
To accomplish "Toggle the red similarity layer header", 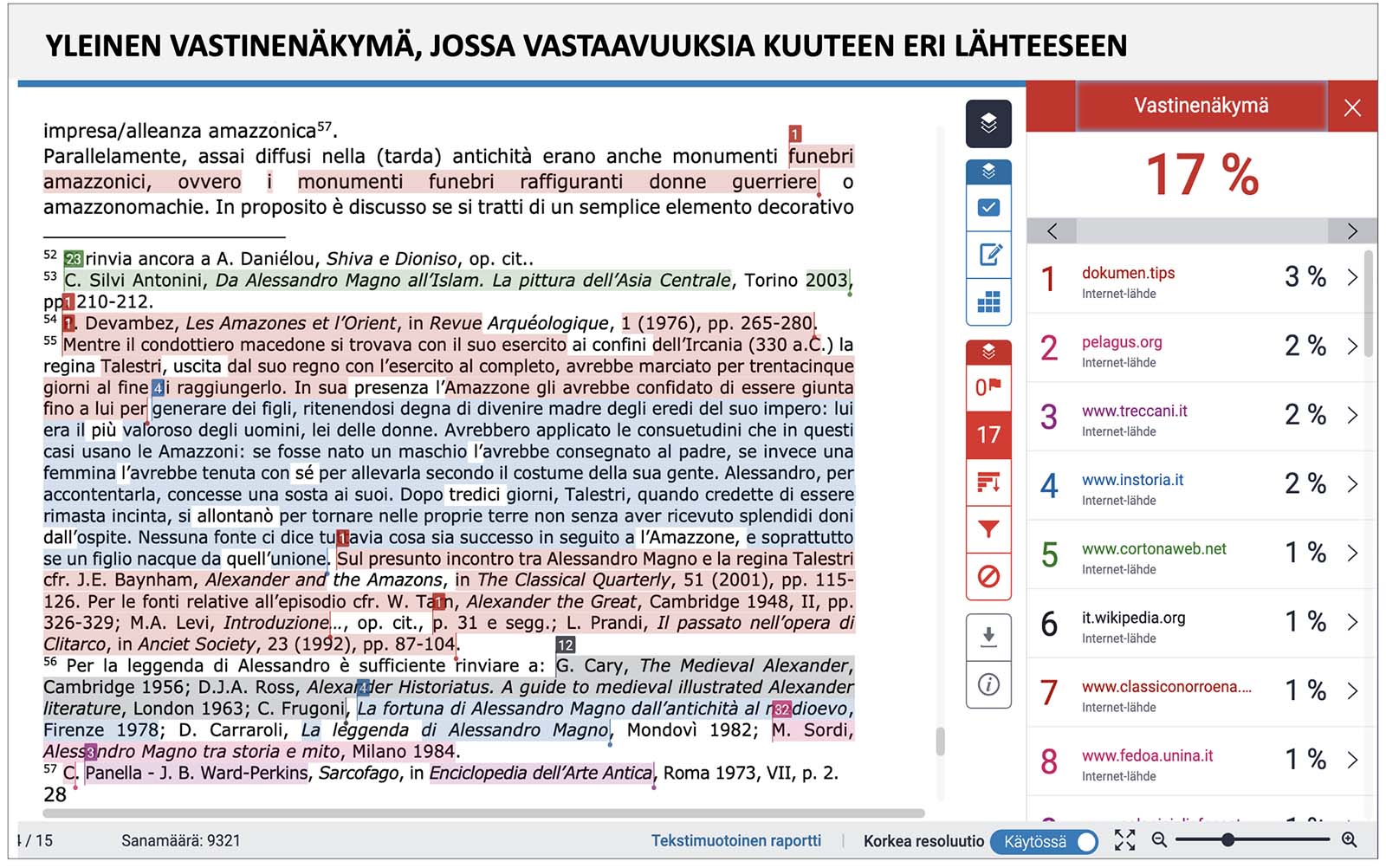I will pyautogui.click(x=988, y=352).
